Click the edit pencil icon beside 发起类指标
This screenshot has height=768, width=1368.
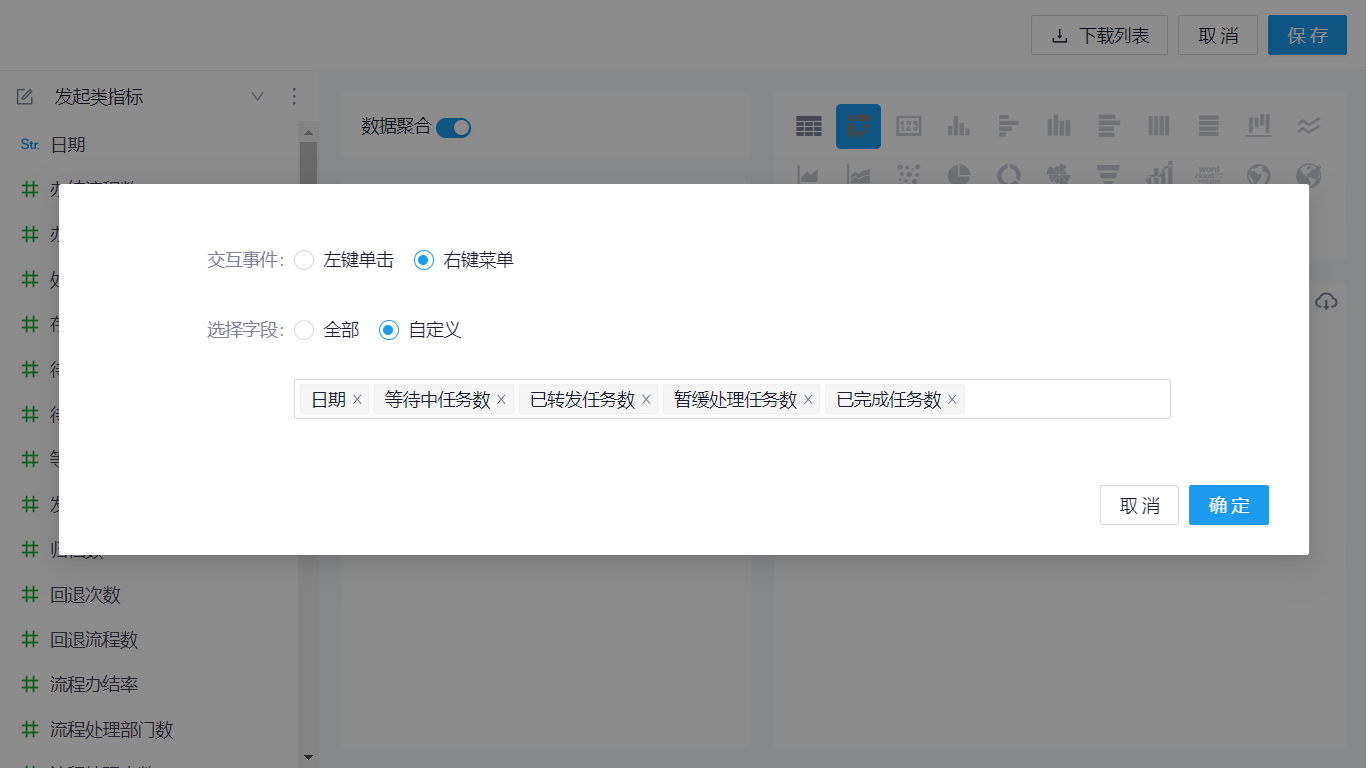[25, 97]
